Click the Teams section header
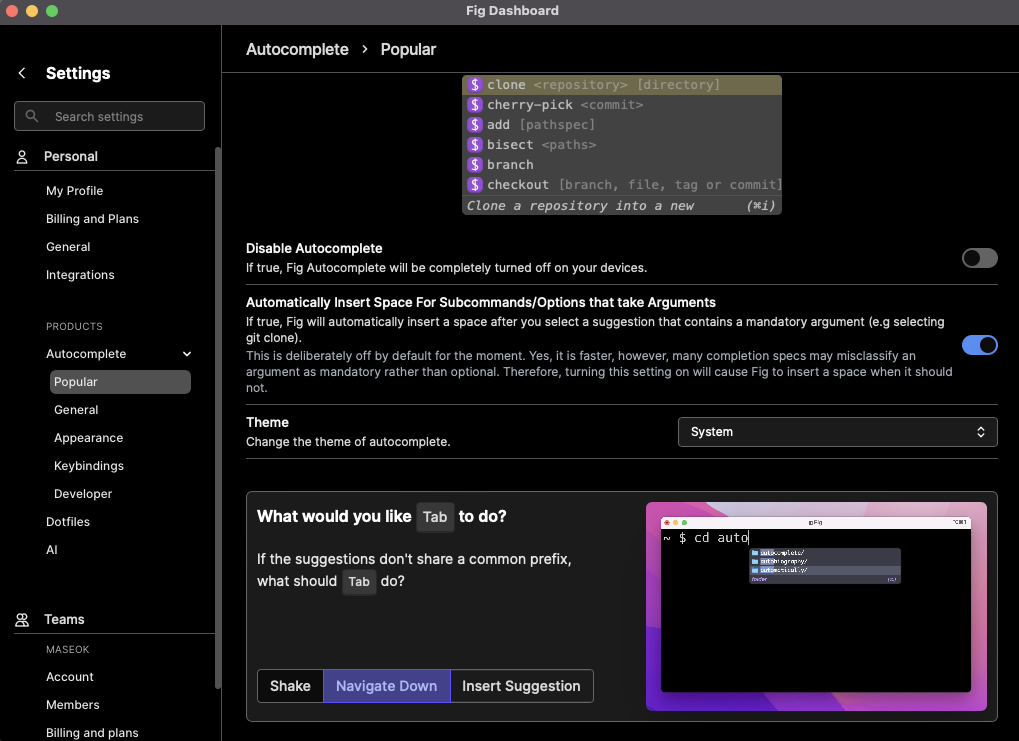This screenshot has width=1019, height=741. 64,619
